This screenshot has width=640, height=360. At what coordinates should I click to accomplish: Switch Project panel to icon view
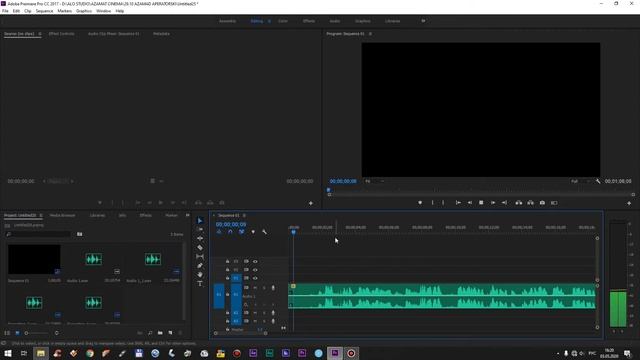click(17, 333)
